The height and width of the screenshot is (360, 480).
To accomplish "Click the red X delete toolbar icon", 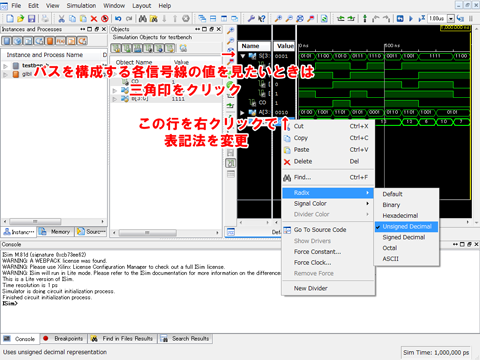I will pos(94,19).
